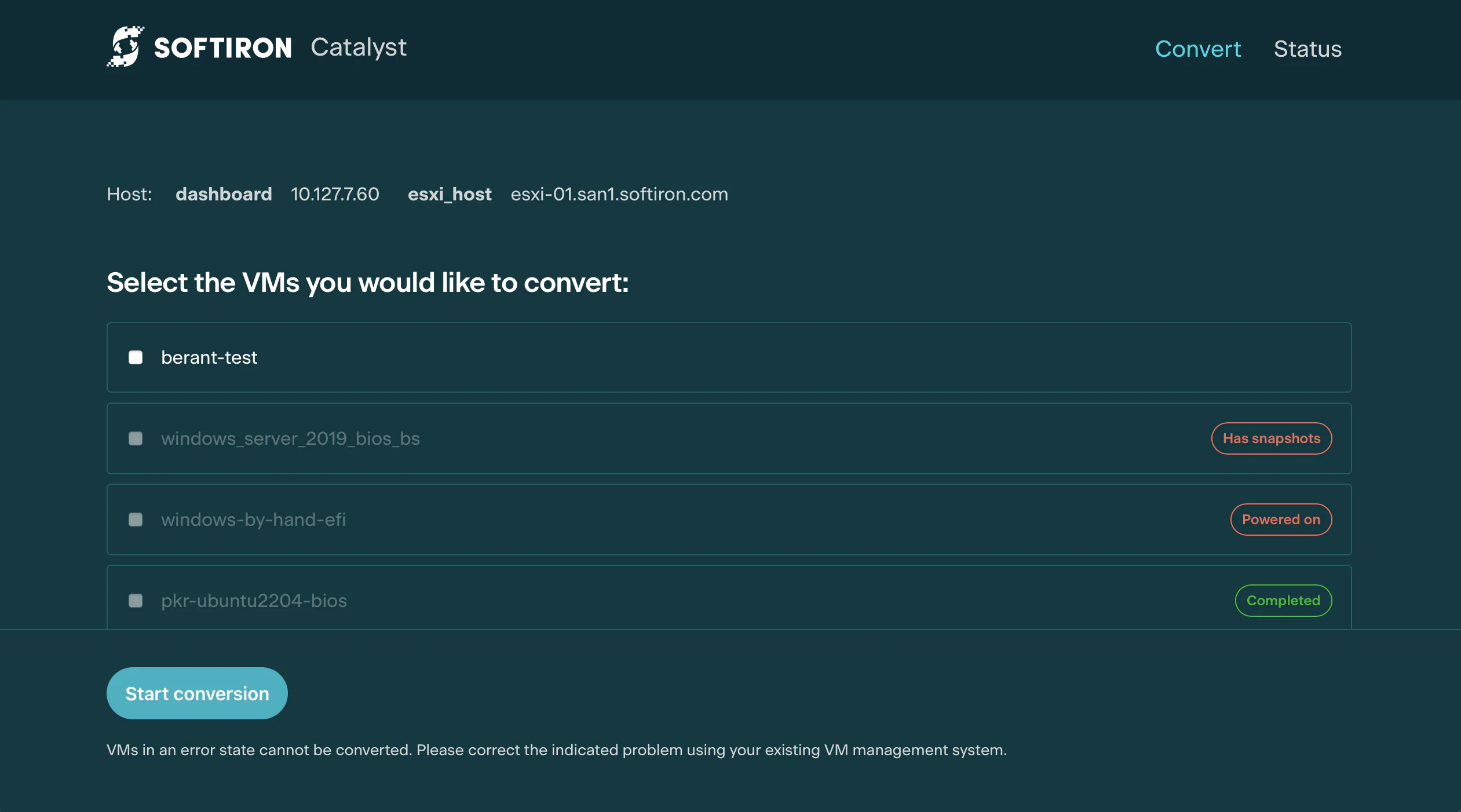Click the esxi_host label indicator
Screen dimensions: 1461x812
click(x=450, y=193)
